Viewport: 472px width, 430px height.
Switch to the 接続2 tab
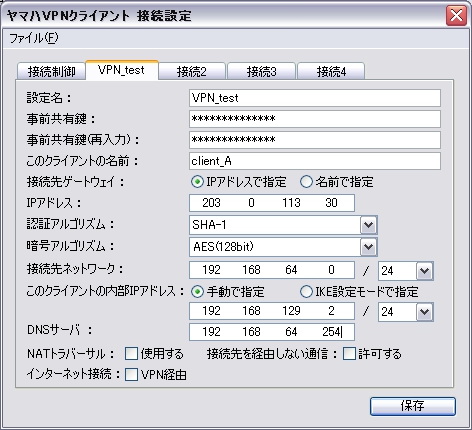tap(192, 71)
